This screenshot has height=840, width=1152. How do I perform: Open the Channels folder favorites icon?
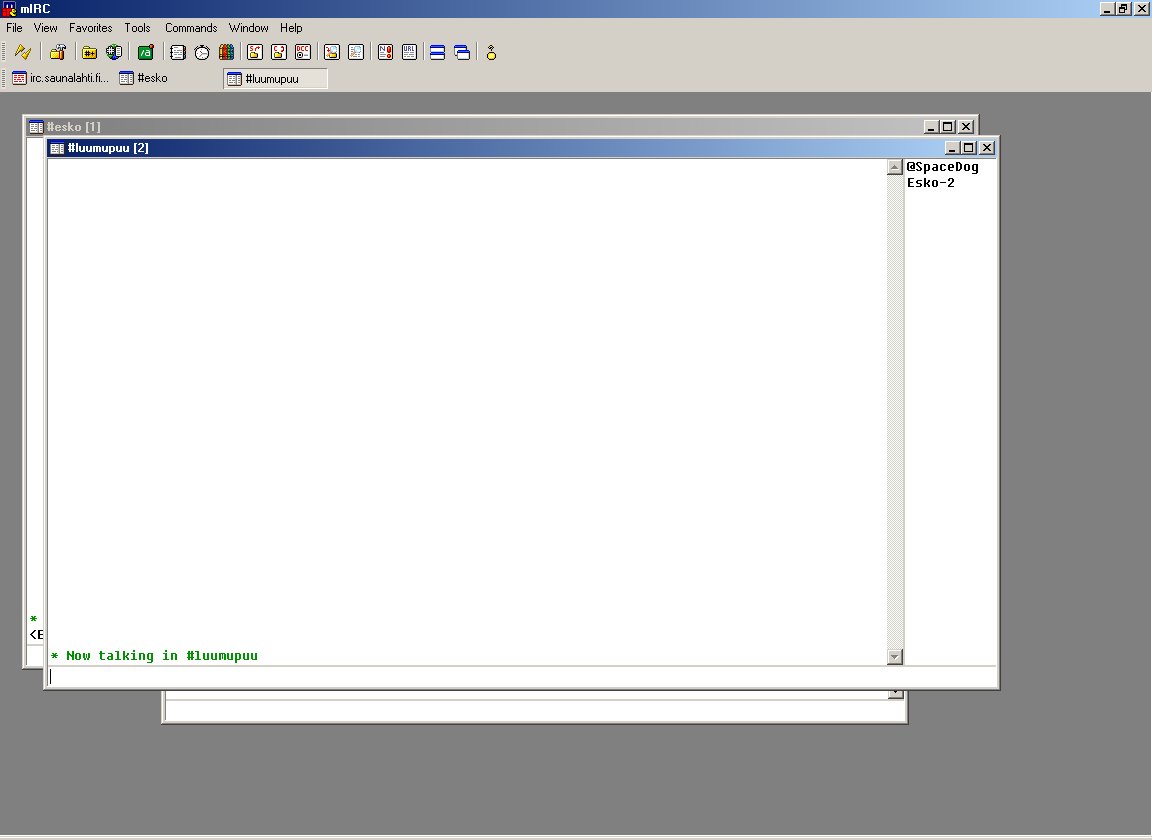89,52
